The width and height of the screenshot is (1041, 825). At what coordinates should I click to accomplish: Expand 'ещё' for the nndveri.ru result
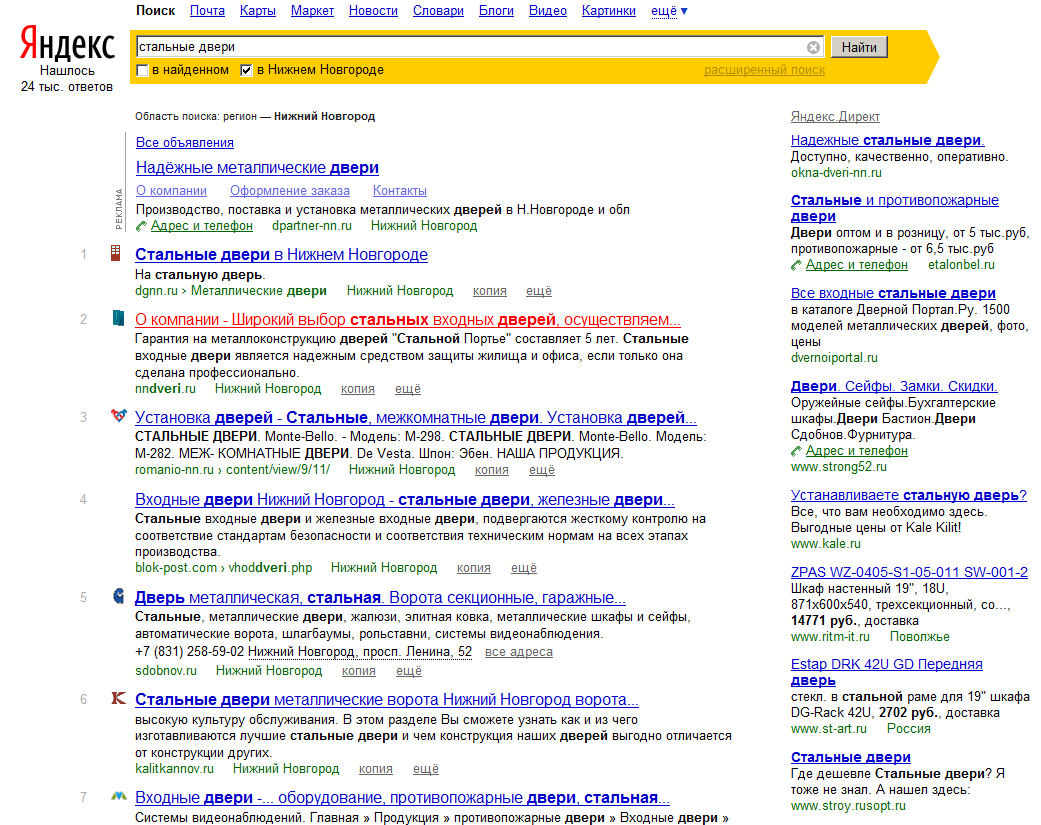[408, 389]
